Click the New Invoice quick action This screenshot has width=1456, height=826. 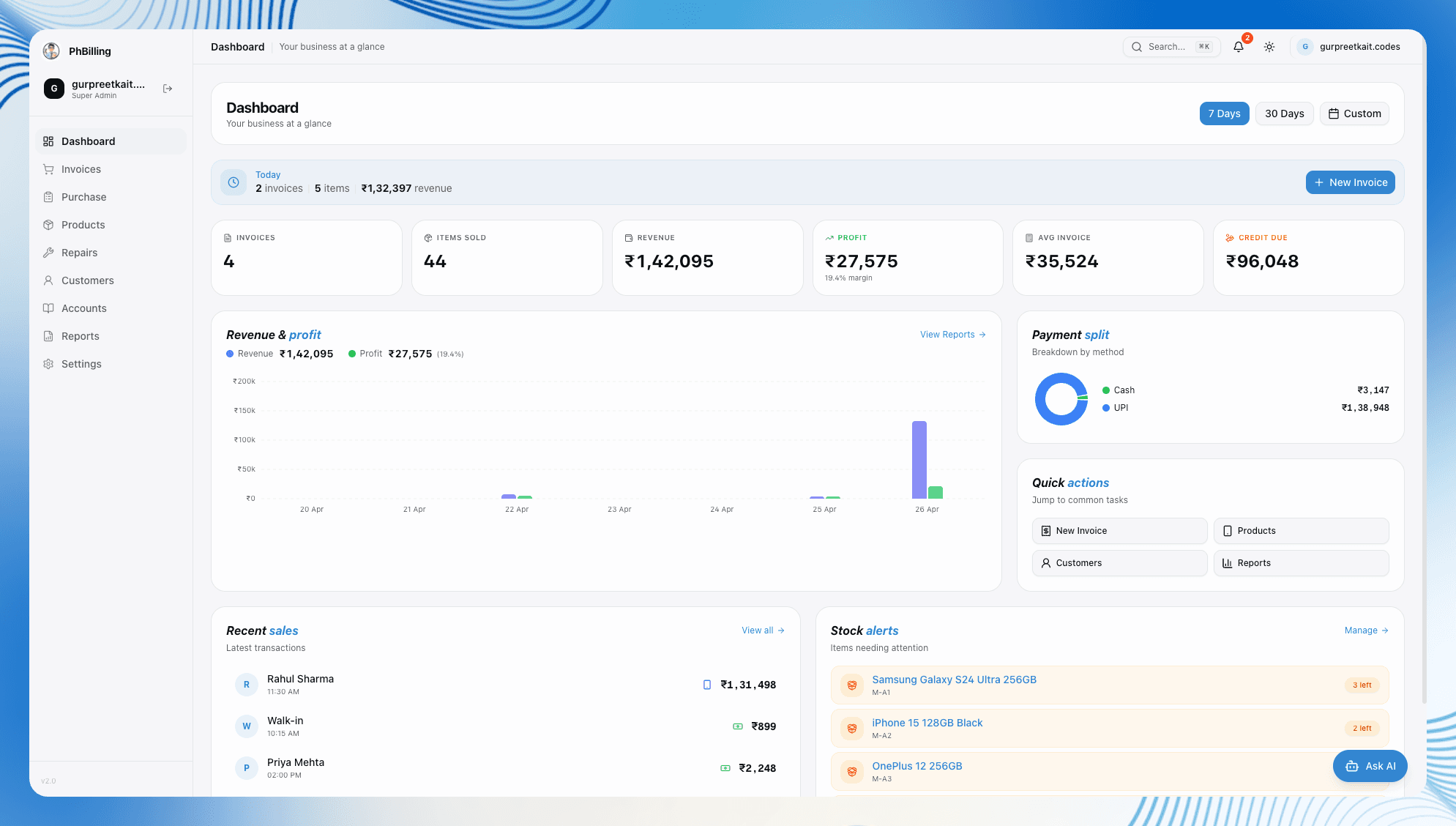pos(1119,531)
